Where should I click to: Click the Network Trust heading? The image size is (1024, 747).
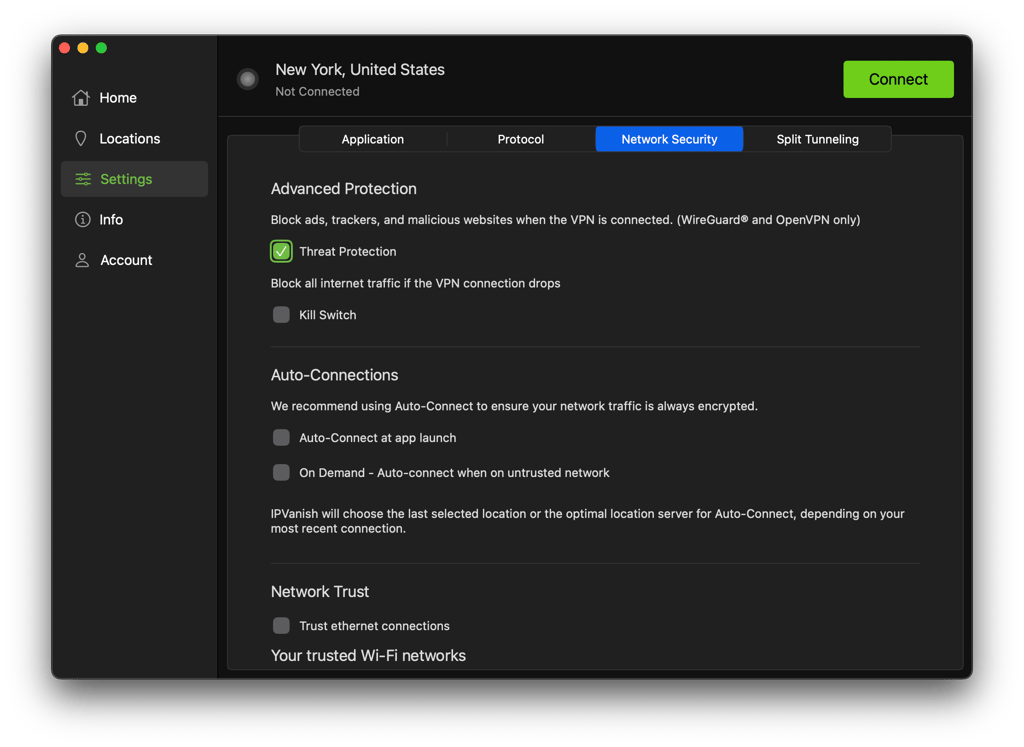coord(320,592)
